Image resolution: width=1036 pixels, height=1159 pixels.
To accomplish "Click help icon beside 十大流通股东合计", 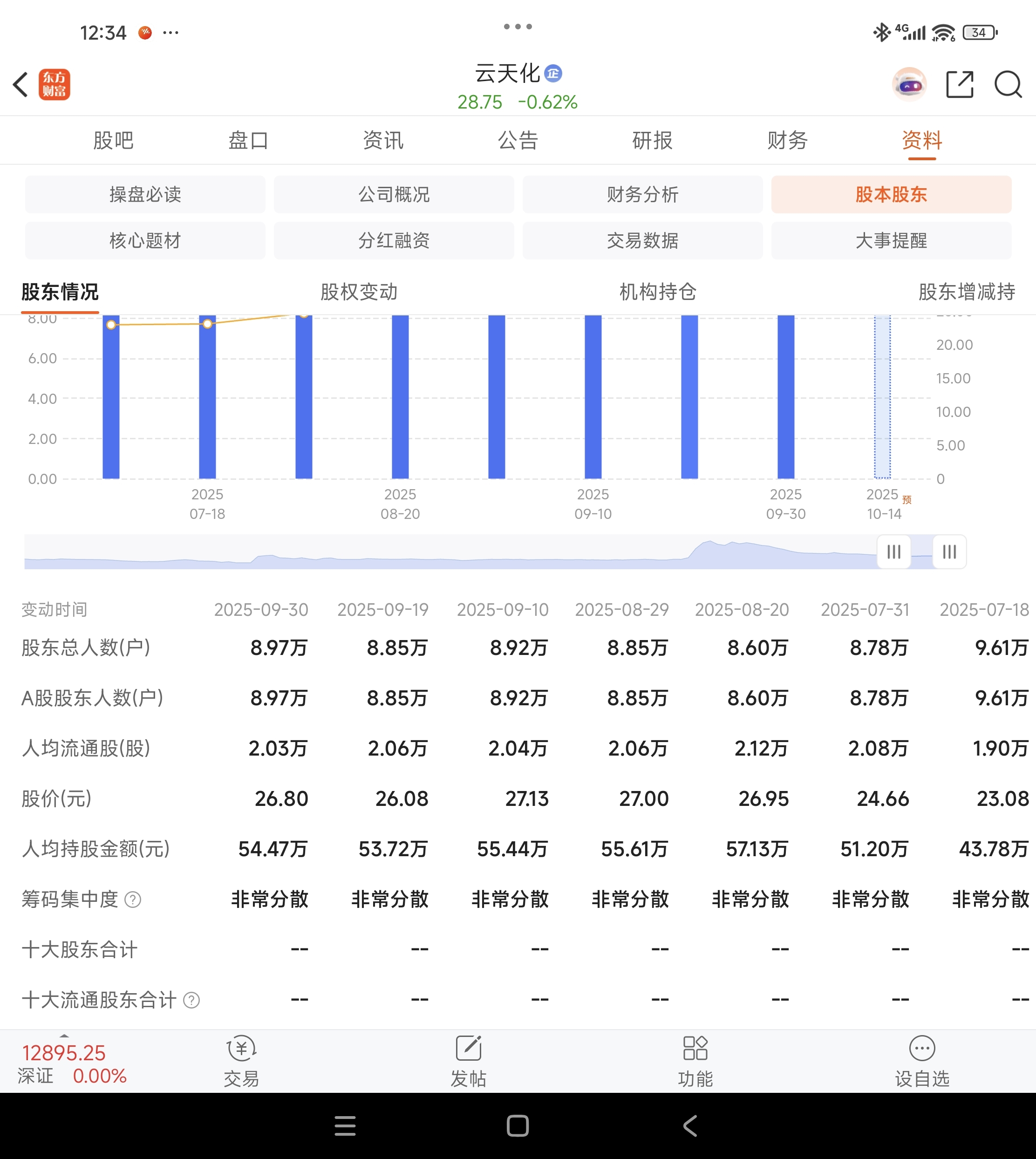I will click(191, 1000).
